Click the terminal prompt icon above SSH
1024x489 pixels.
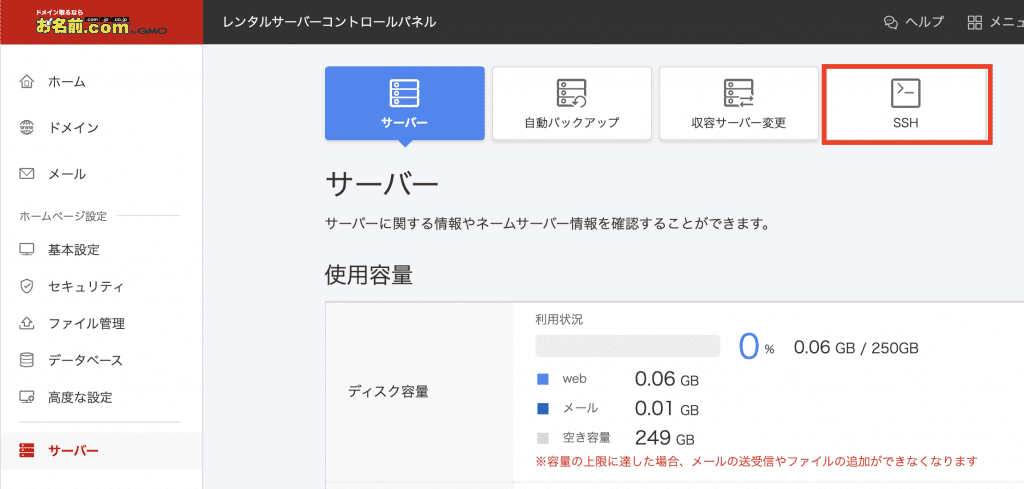906,93
